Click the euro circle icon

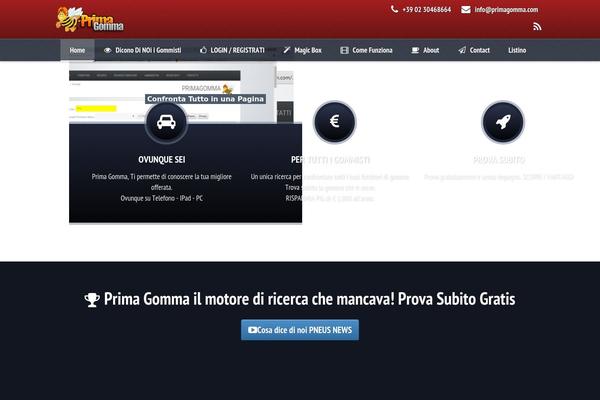point(334,122)
